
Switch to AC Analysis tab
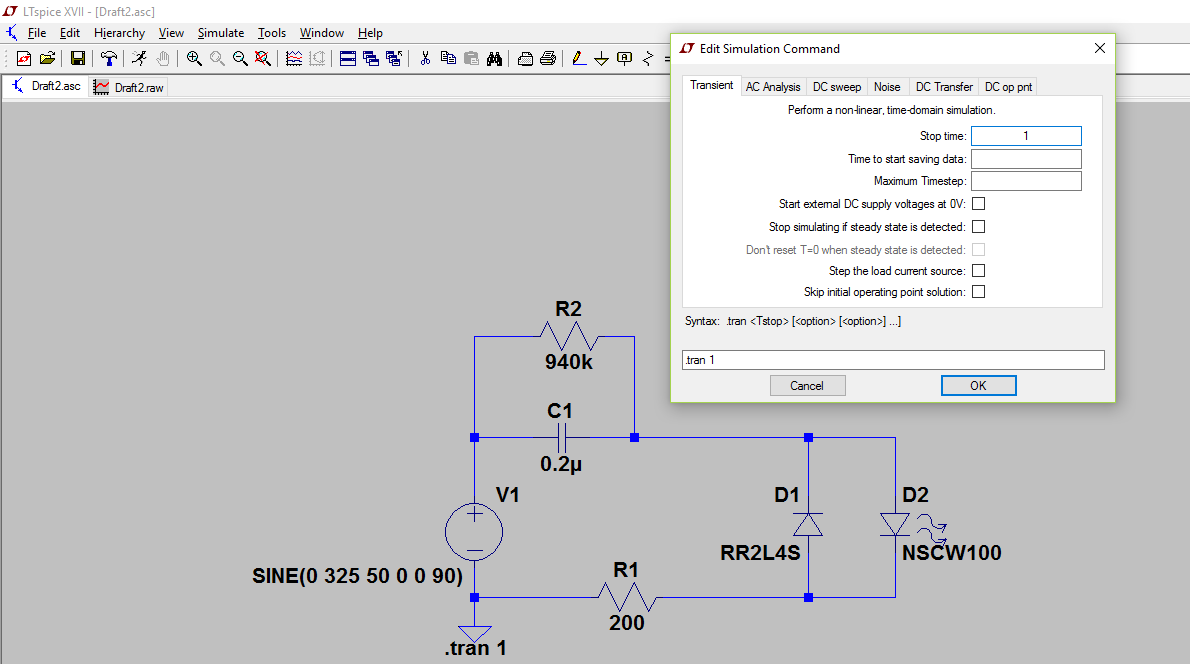point(773,87)
